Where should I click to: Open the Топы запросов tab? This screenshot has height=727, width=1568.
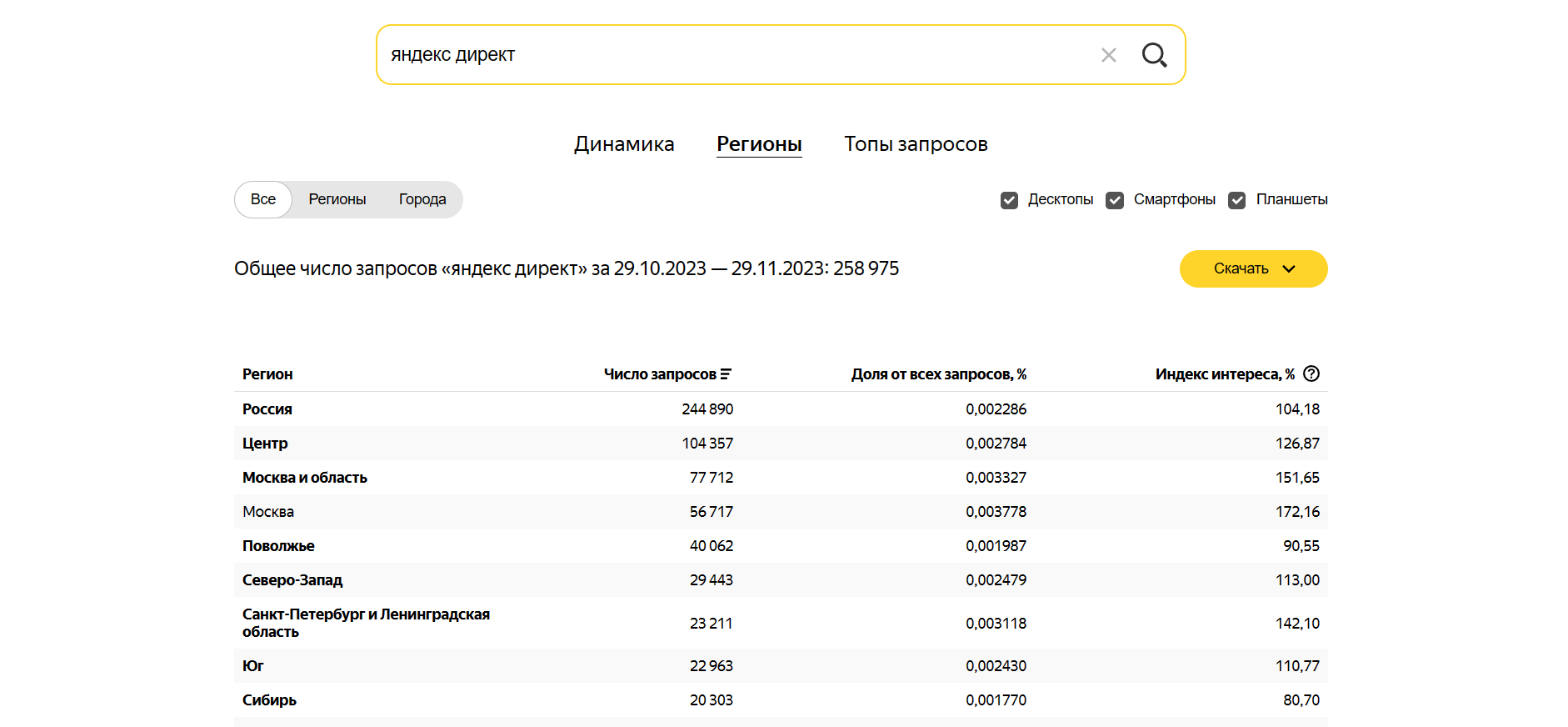pyautogui.click(x=916, y=144)
